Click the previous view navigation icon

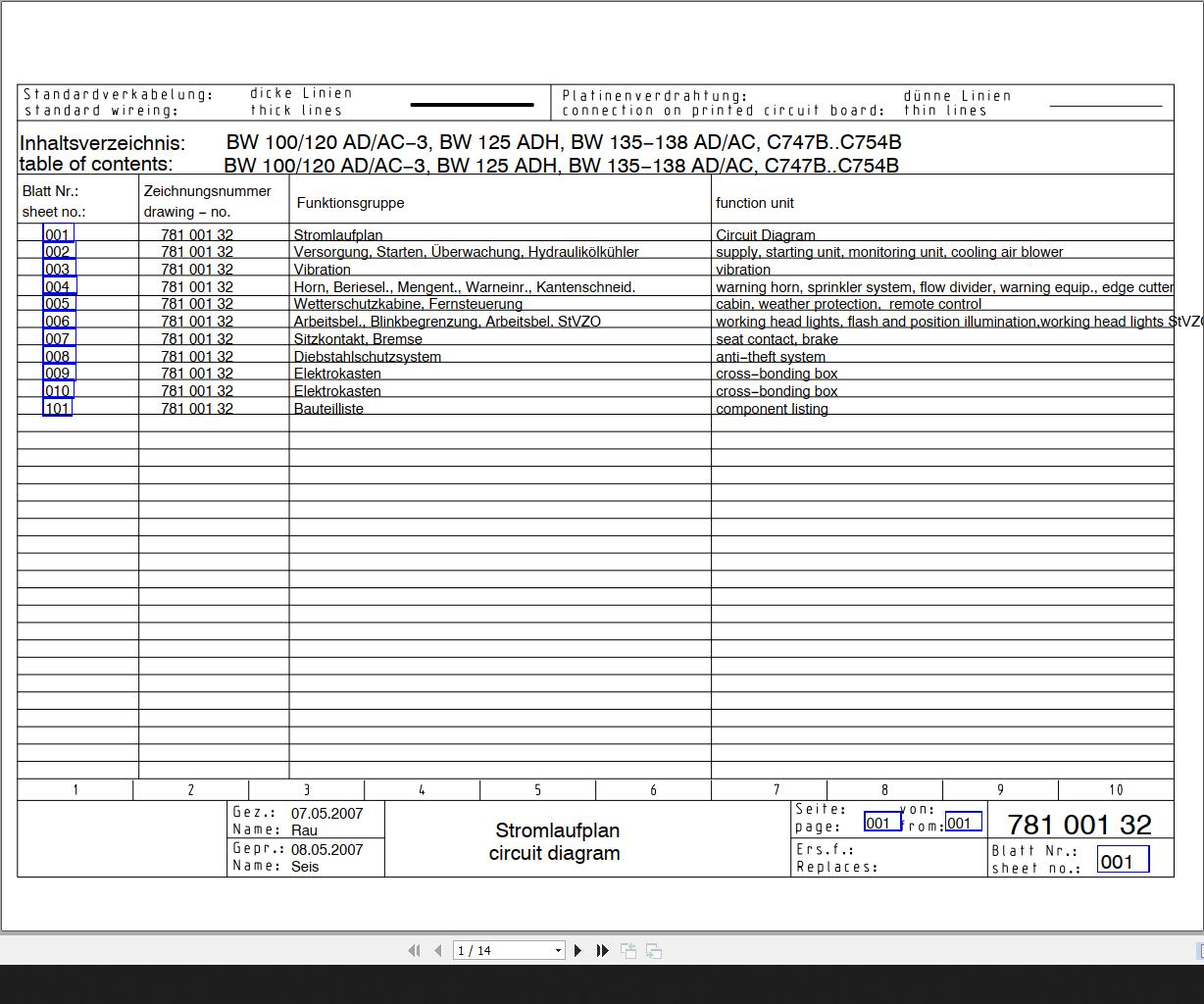click(x=628, y=950)
